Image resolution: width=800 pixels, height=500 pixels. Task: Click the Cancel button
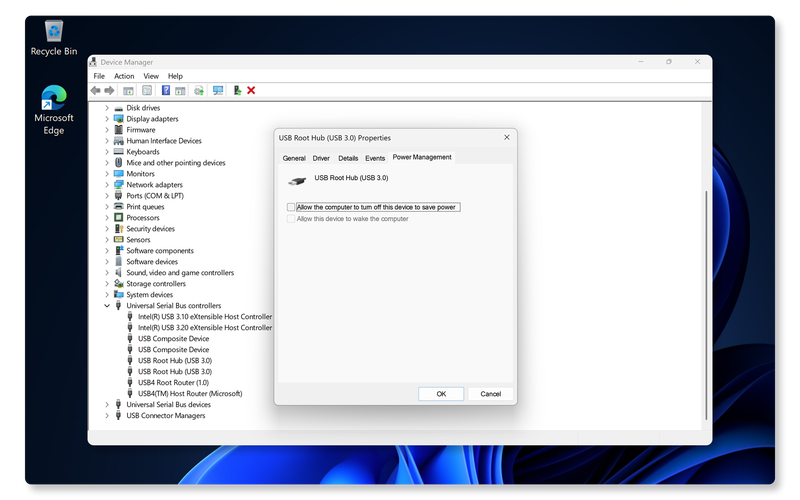[x=490, y=394]
